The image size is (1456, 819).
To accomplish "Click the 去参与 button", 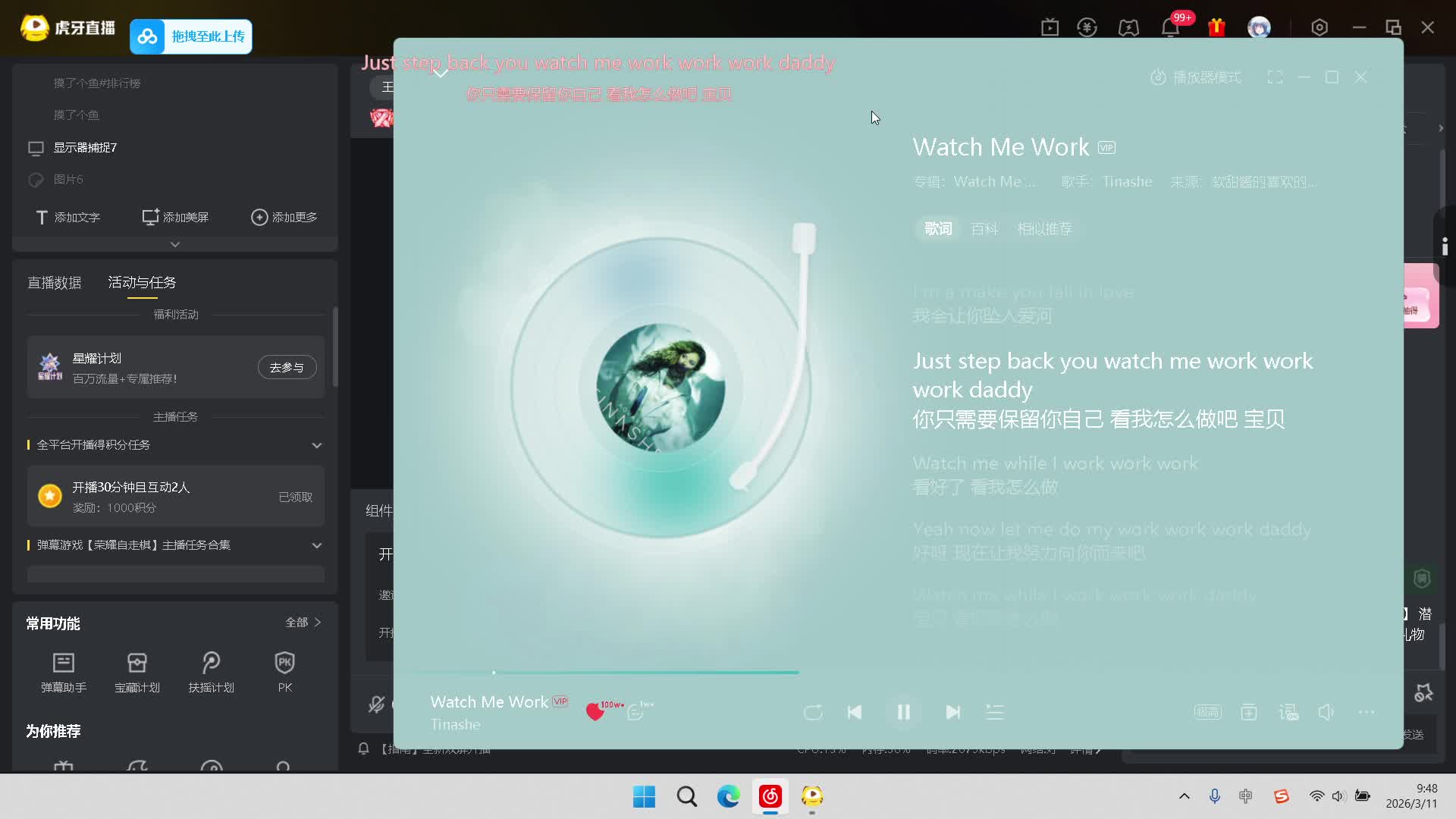I will (x=287, y=367).
